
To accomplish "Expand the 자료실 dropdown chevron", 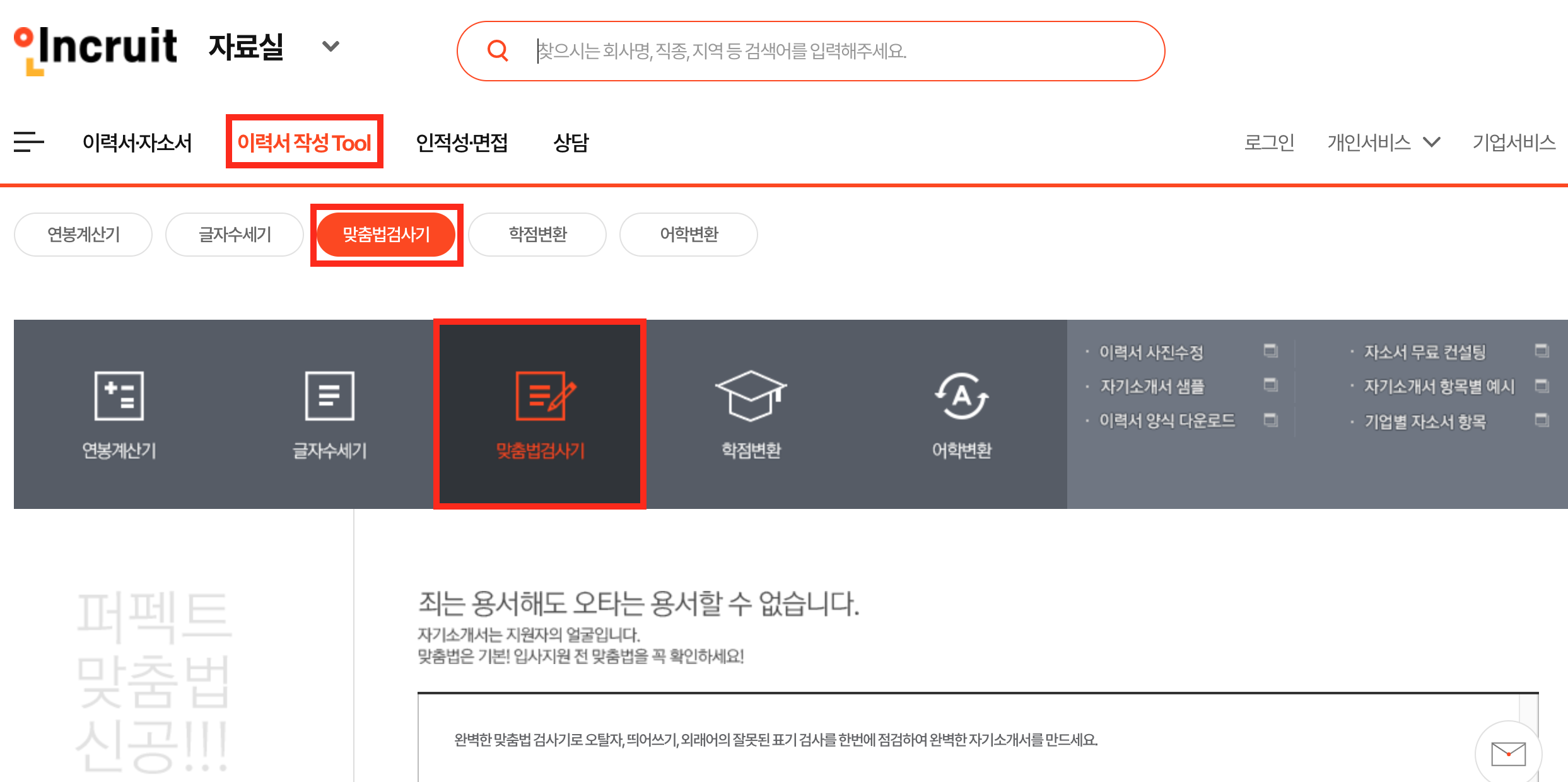I will point(331,47).
